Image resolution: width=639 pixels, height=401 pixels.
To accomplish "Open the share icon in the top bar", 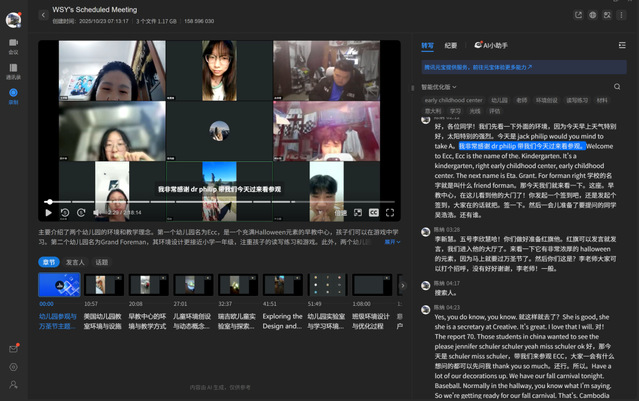I will (x=579, y=15).
